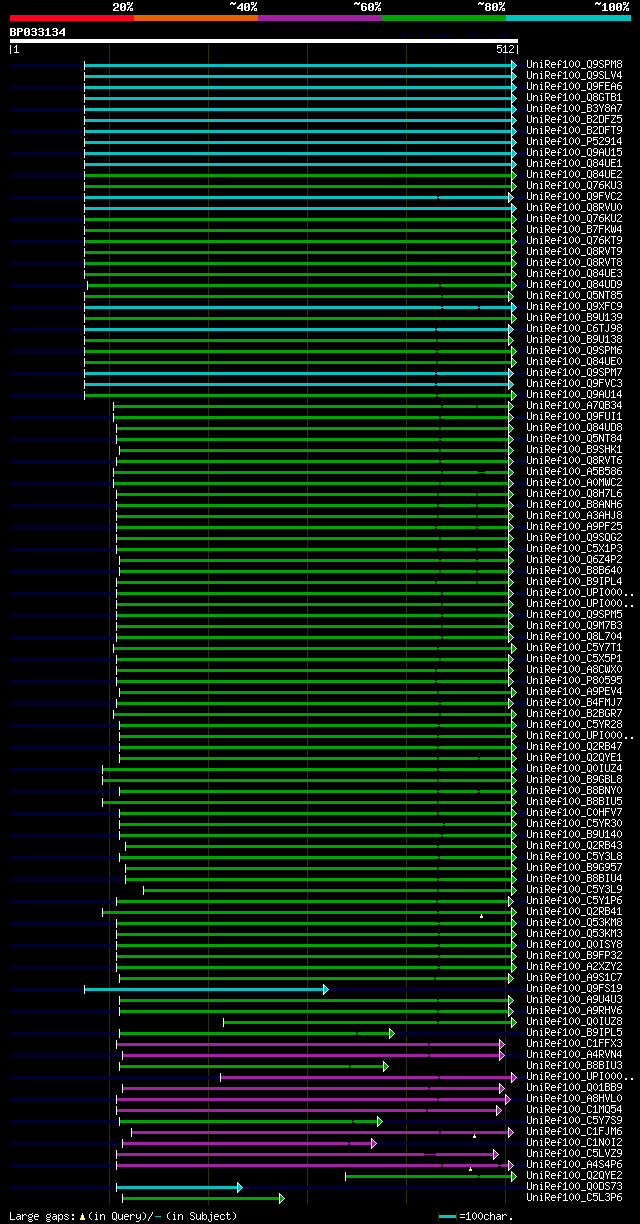The width and height of the screenshot is (640, 1224).
Task: Click the green alignment bar for UniRef100_B9IPL5
Action: click(x=256, y=1033)
